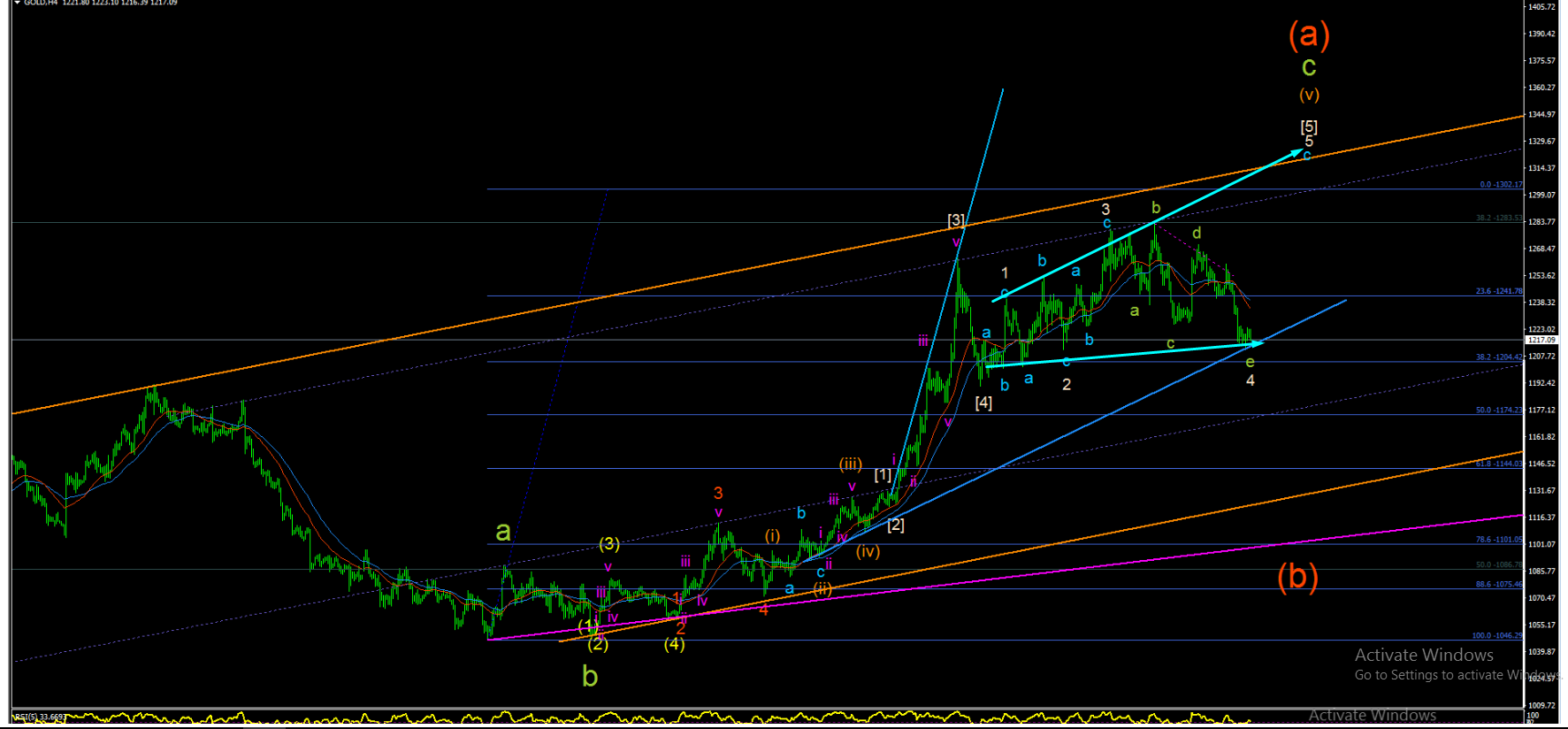Select the Fibonacci level label 78.6 -1101.05

pyautogui.click(x=1499, y=540)
